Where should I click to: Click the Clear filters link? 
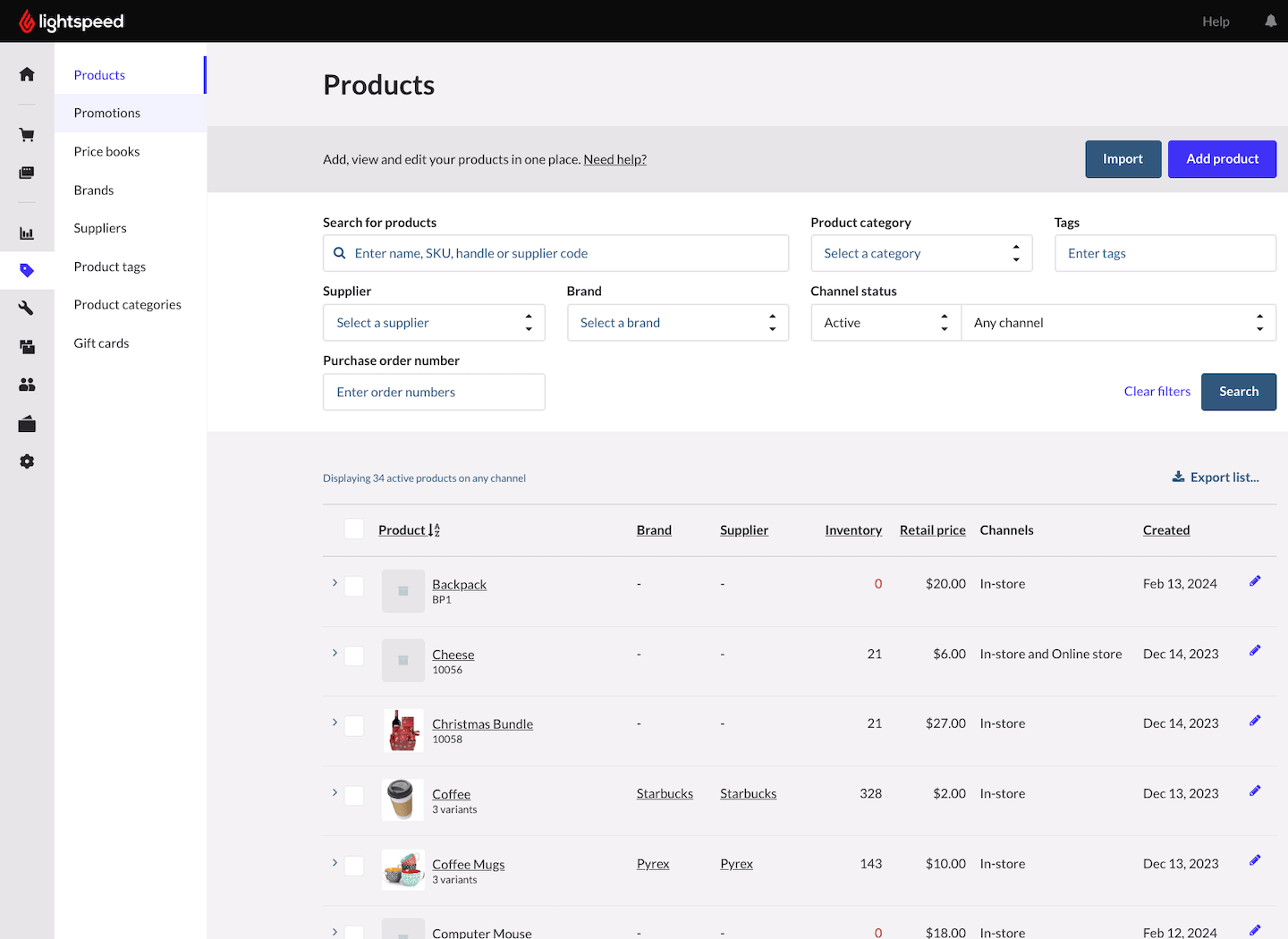pyautogui.click(x=1157, y=392)
